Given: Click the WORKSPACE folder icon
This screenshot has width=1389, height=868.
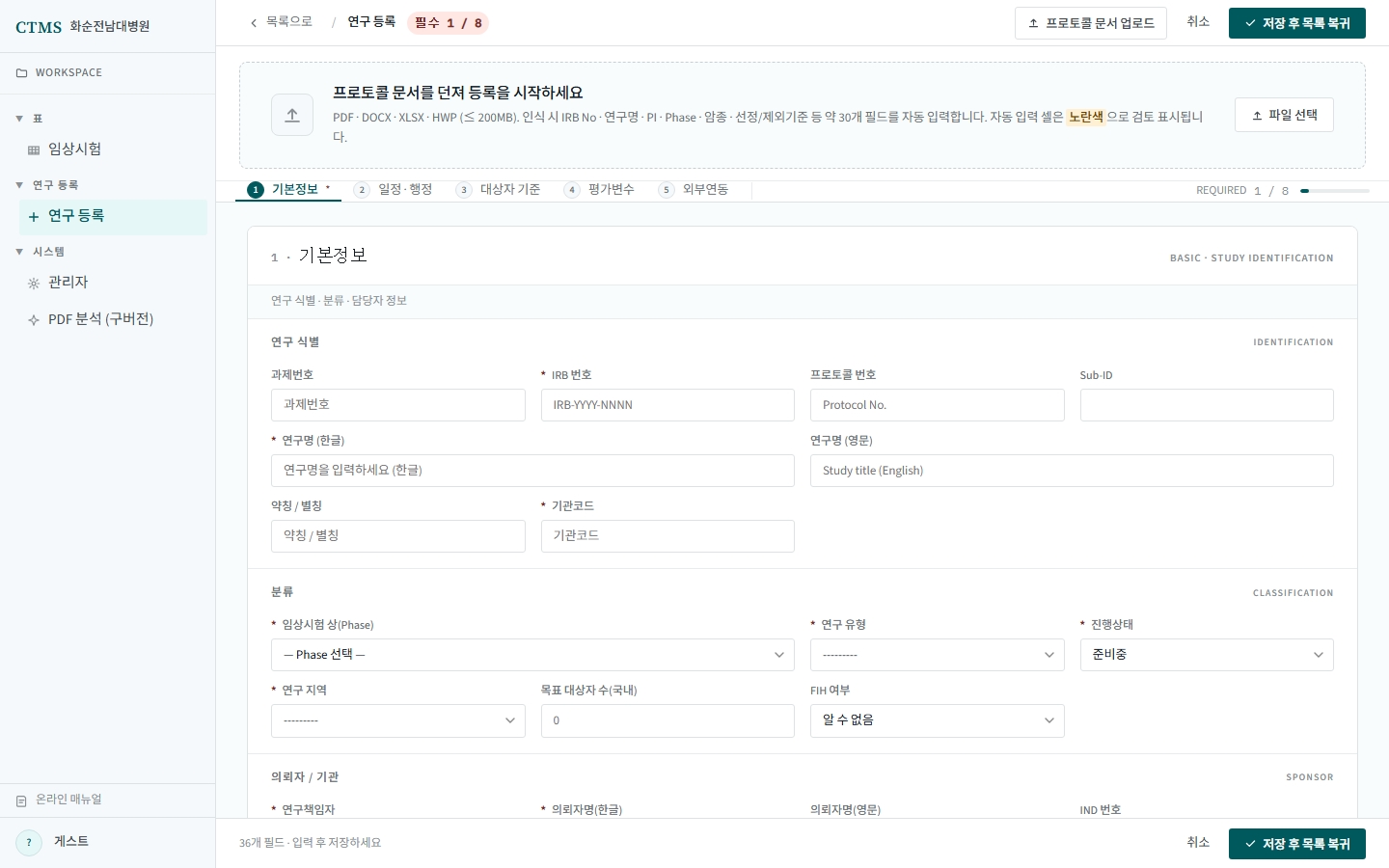Looking at the screenshot, I should [x=21, y=73].
